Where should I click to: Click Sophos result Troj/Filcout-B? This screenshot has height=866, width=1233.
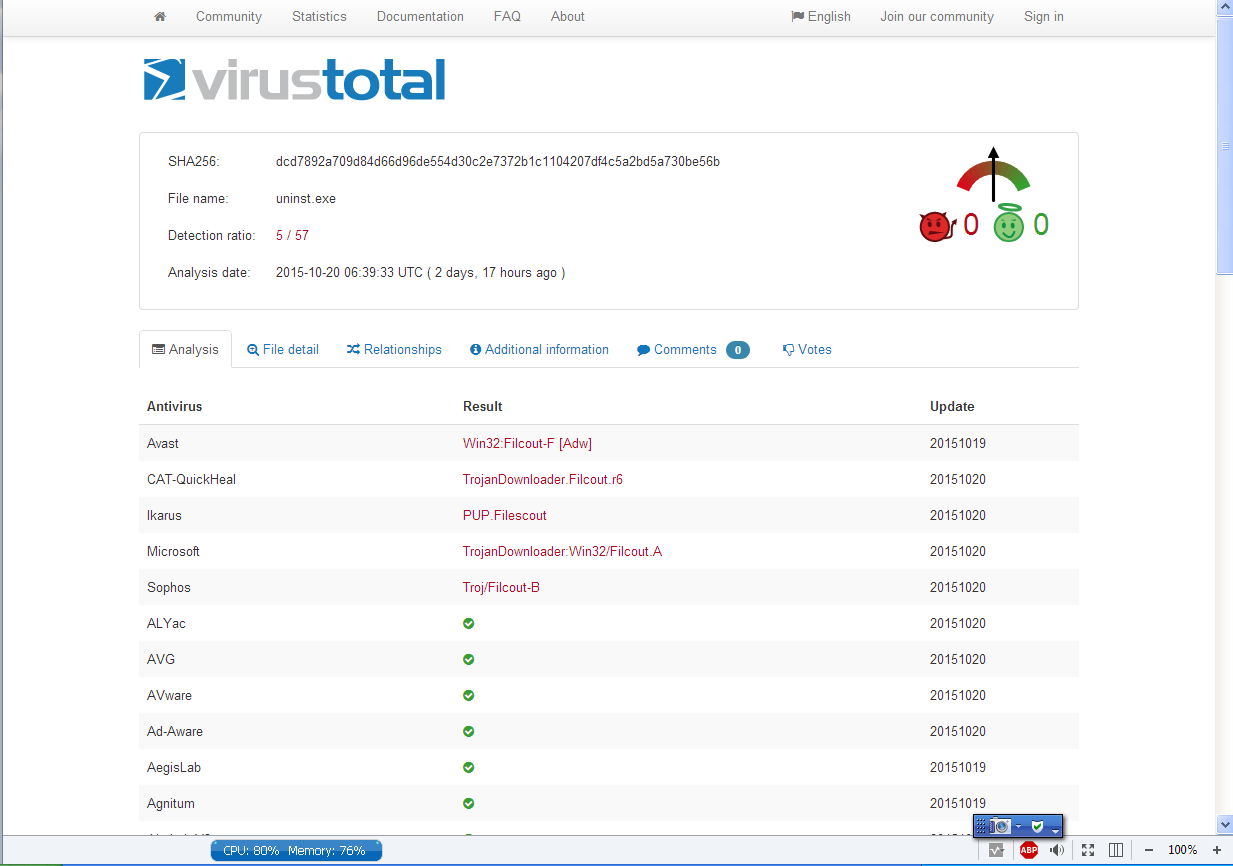tap(501, 587)
